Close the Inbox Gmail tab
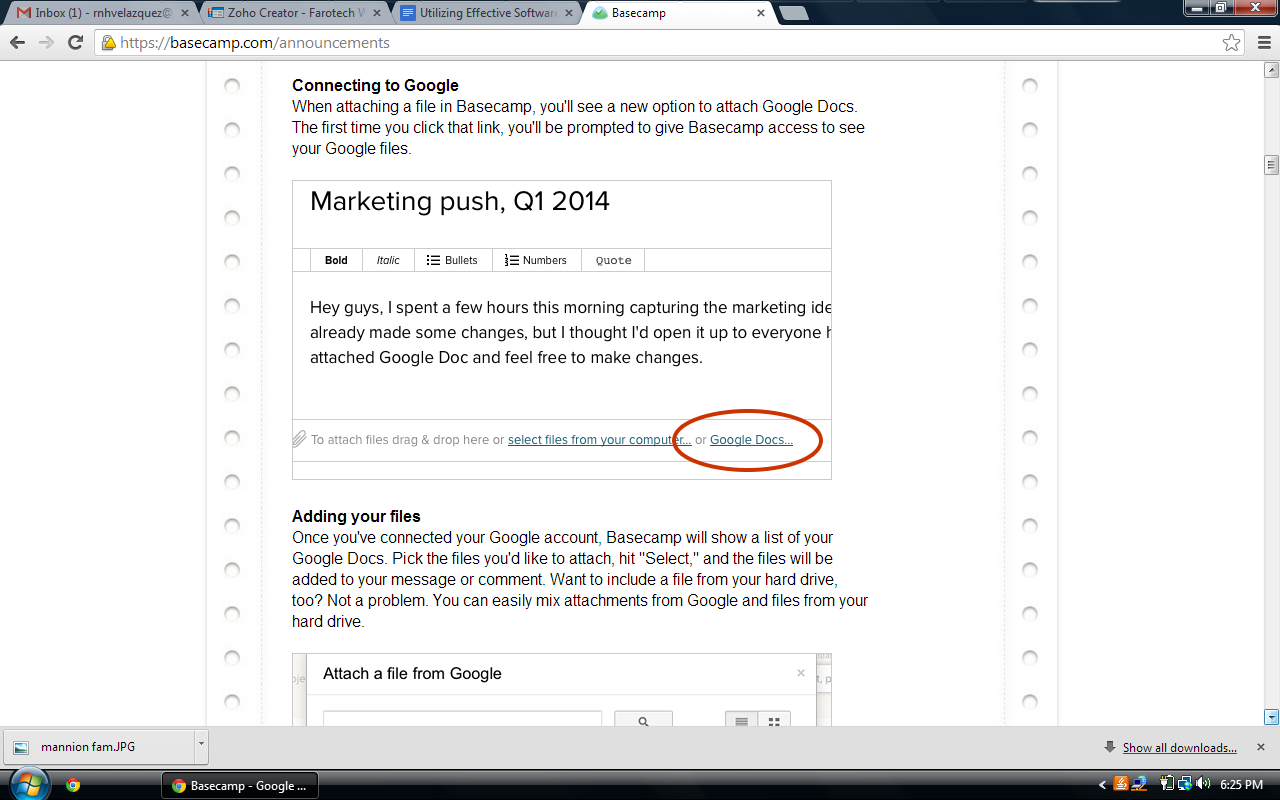Screen dimensions: 1280x800 click(x=184, y=14)
